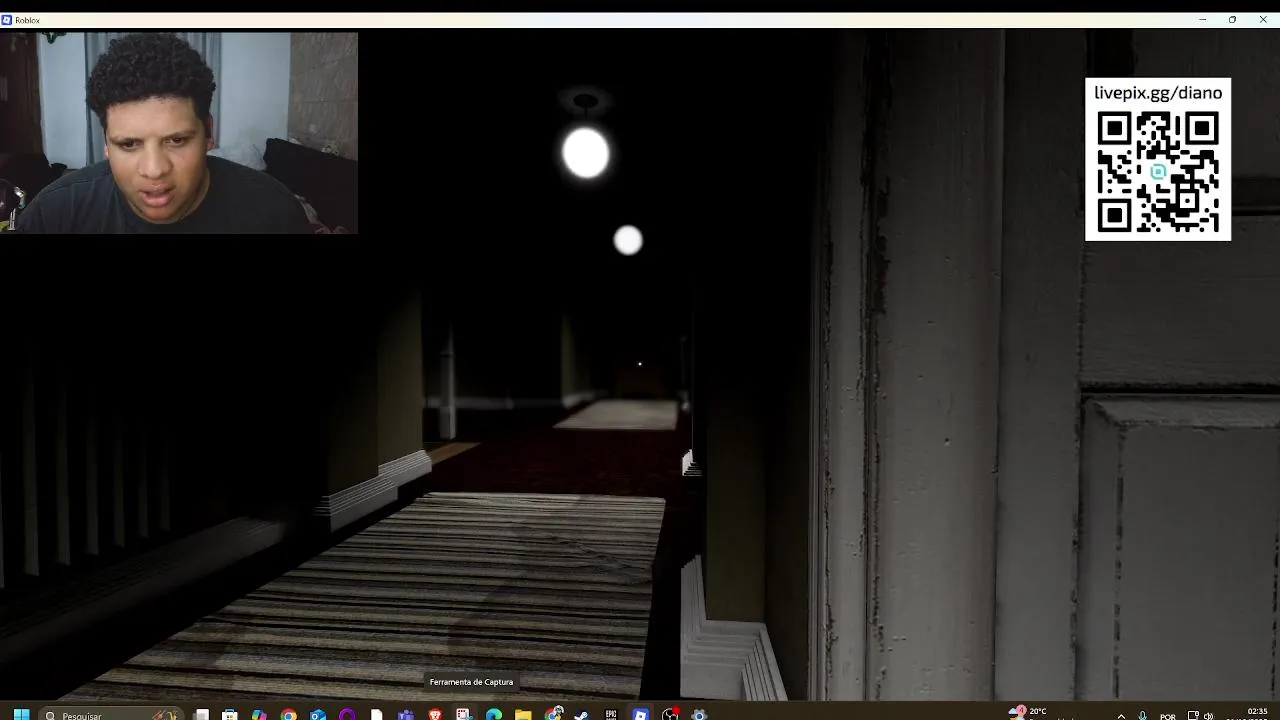This screenshot has height=720, width=1280.
Task: Open Steam from the taskbar
Action: coord(581,714)
